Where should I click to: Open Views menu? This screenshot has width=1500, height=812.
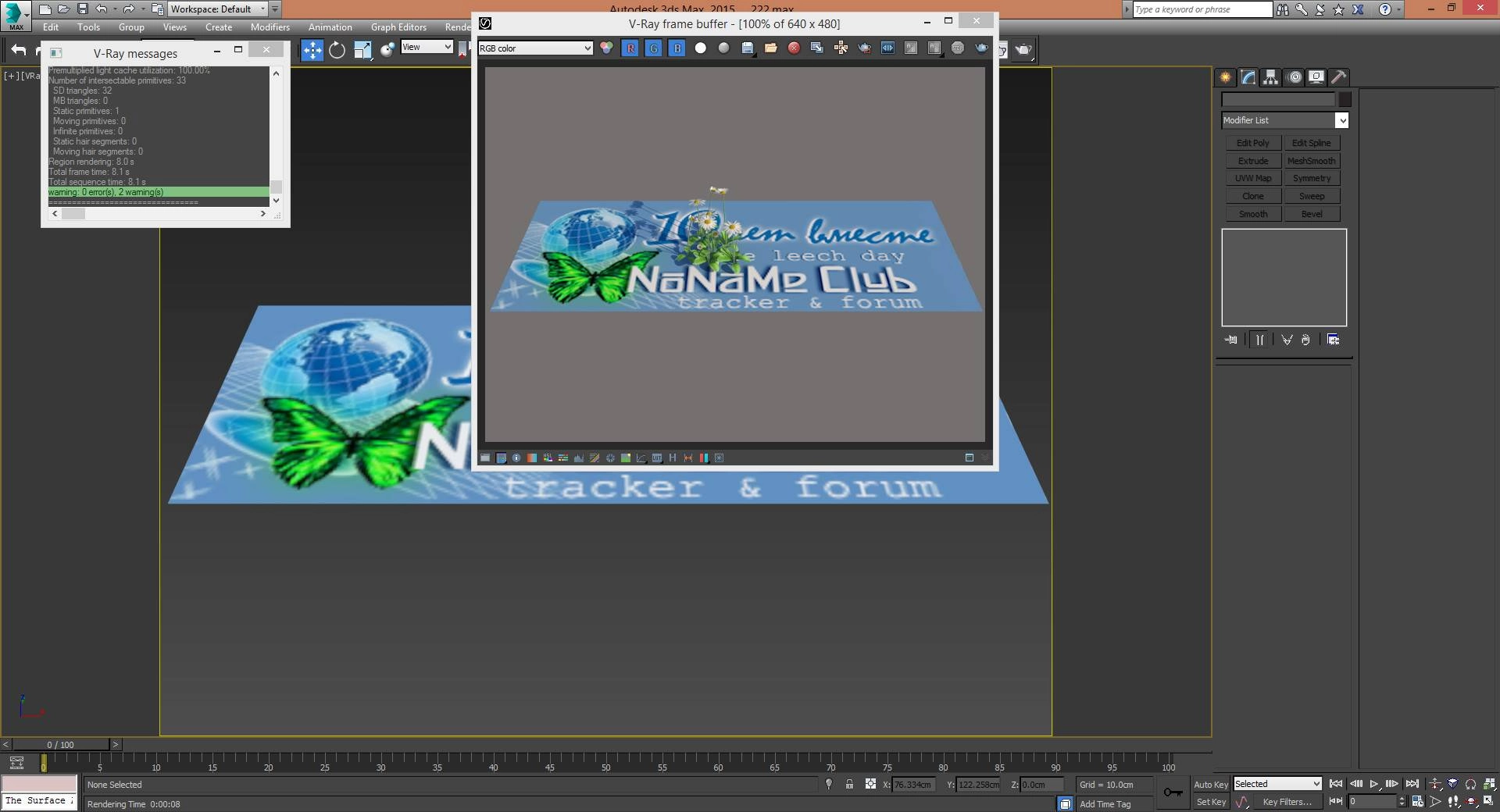174,27
